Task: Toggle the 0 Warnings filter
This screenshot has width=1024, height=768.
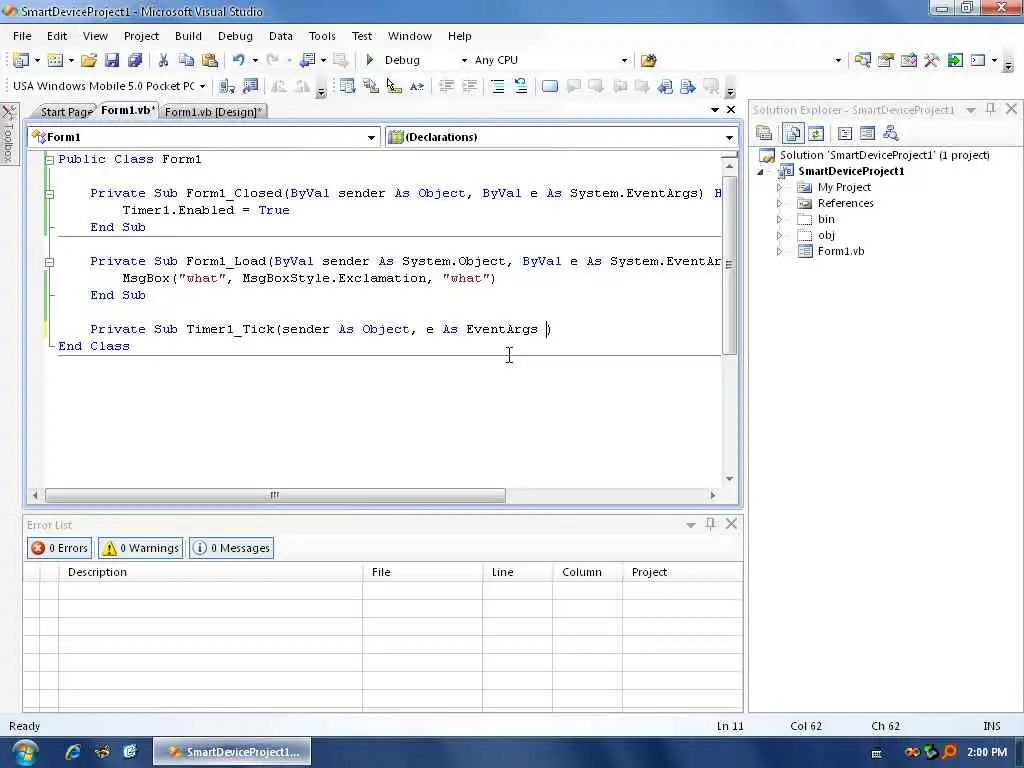Action: click(140, 548)
